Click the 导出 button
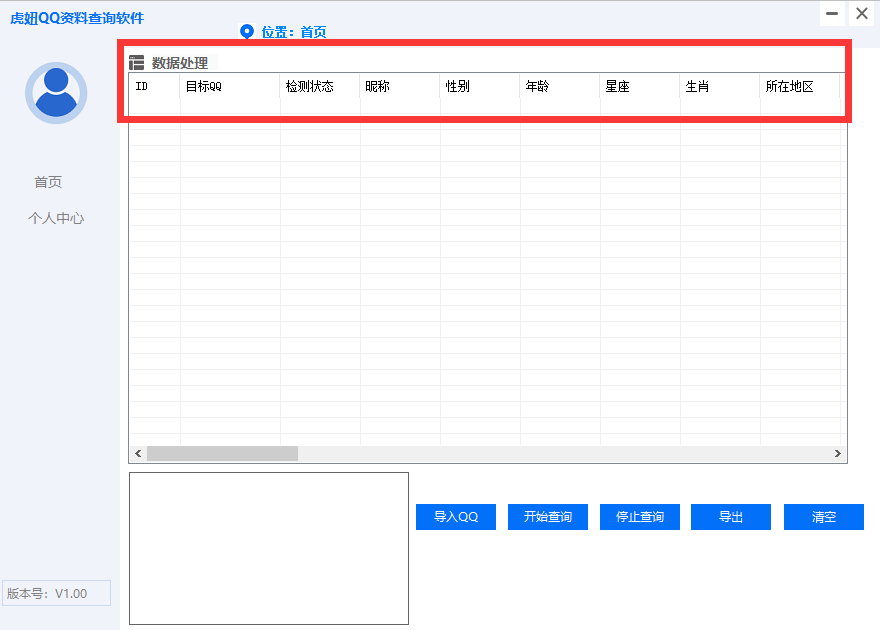The image size is (880, 630). pyautogui.click(x=731, y=517)
